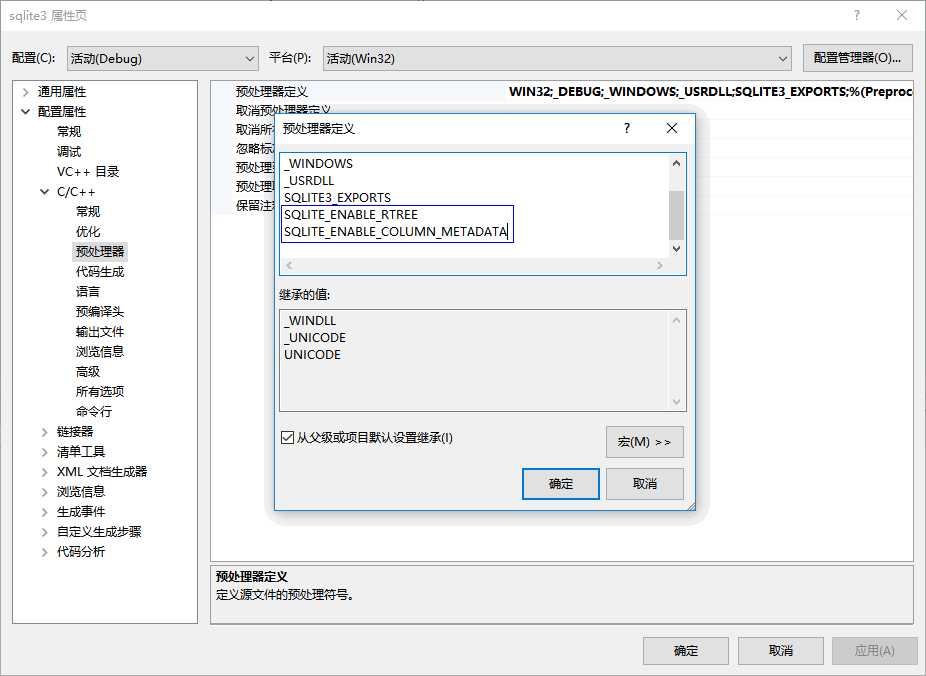This screenshot has width=926, height=676.
Task: Select the 预处理器 tree item
Action: pyautogui.click(x=100, y=252)
